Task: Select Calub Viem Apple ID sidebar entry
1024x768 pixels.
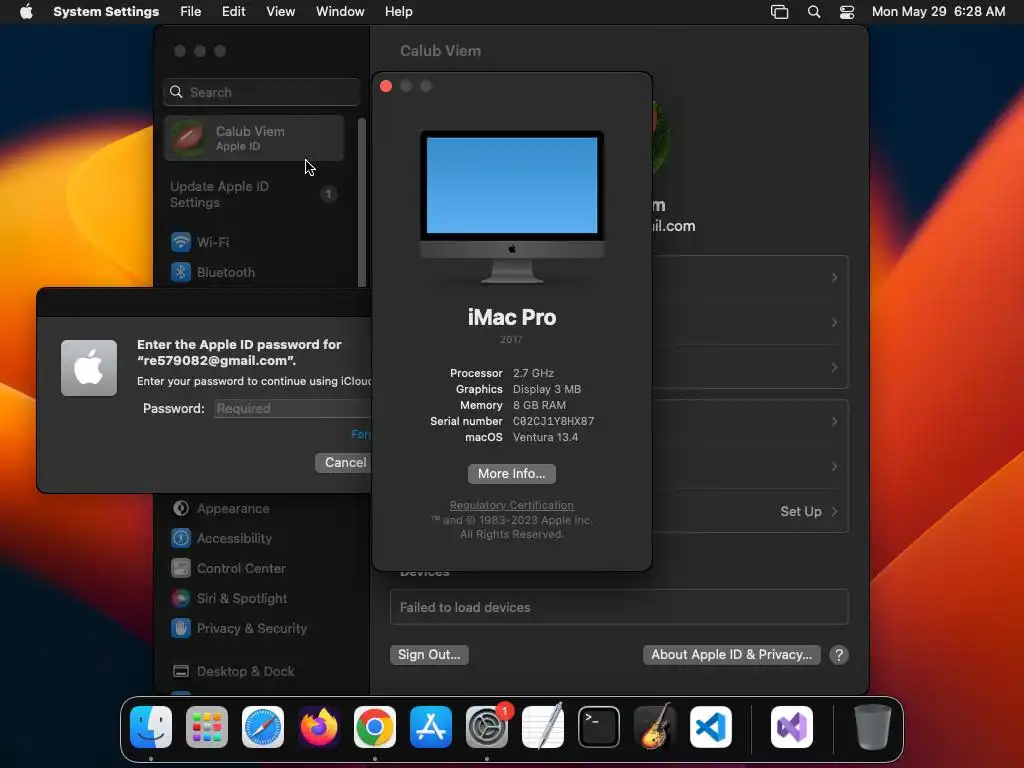Action: pyautogui.click(x=254, y=138)
